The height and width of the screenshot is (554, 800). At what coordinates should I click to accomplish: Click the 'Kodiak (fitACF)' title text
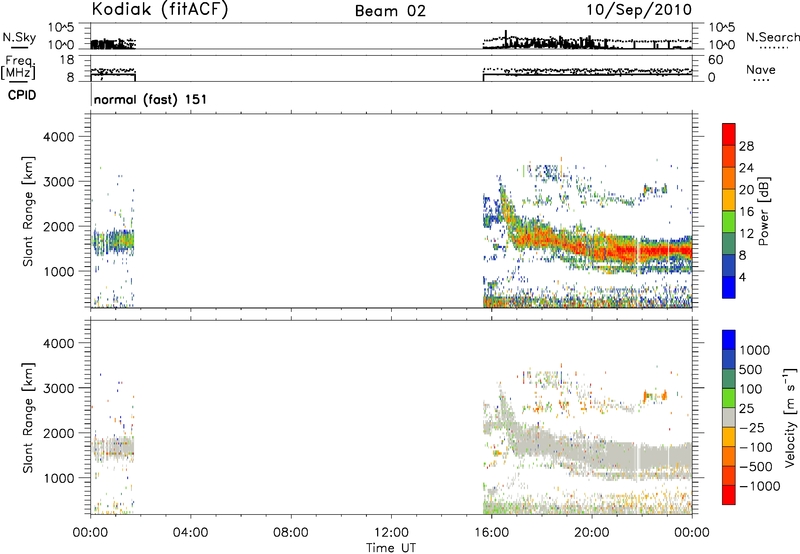pos(160,9)
